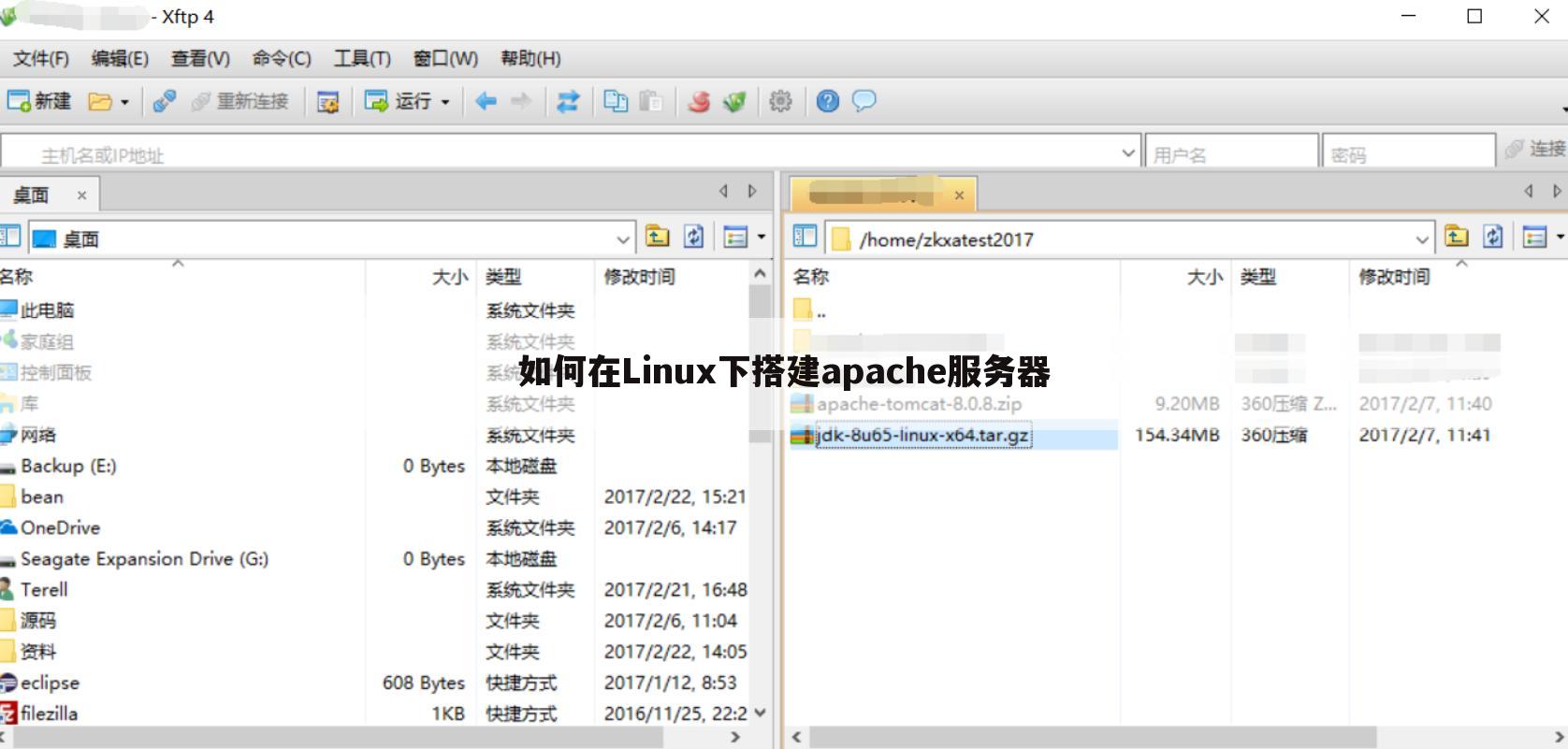Expand the open-folder dropdown arrow in toolbar
The width and height of the screenshot is (1568, 749).
point(124,102)
